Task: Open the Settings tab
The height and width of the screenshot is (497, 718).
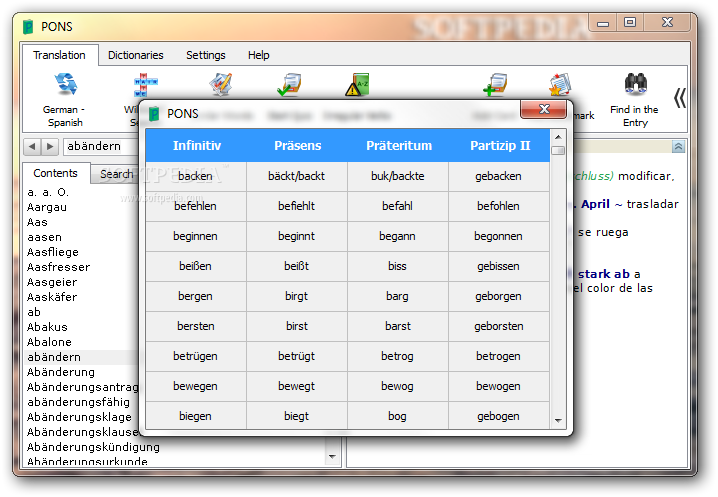Action: (206, 55)
